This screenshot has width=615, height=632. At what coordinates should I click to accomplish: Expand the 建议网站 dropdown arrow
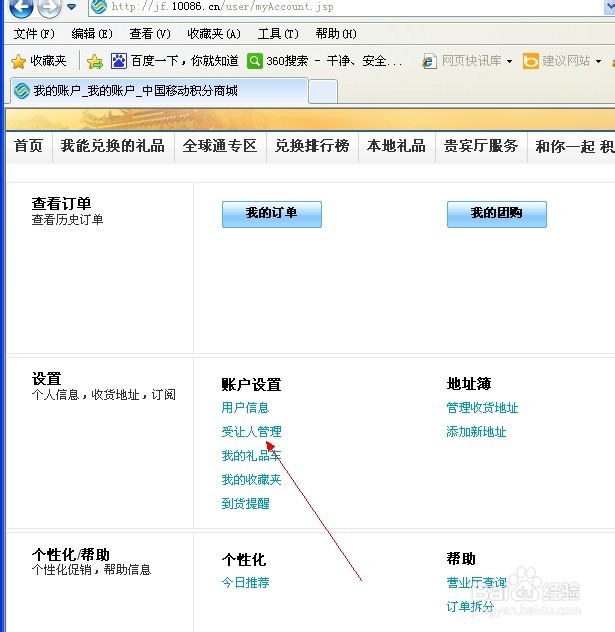click(598, 62)
